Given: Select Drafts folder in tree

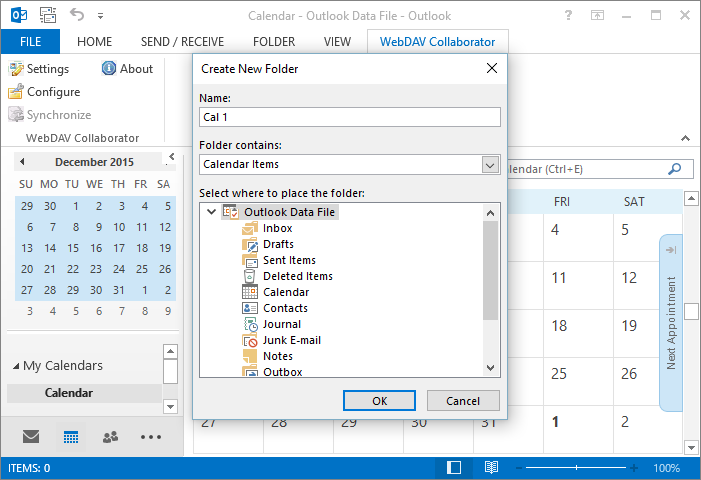Looking at the screenshot, I should pos(278,244).
